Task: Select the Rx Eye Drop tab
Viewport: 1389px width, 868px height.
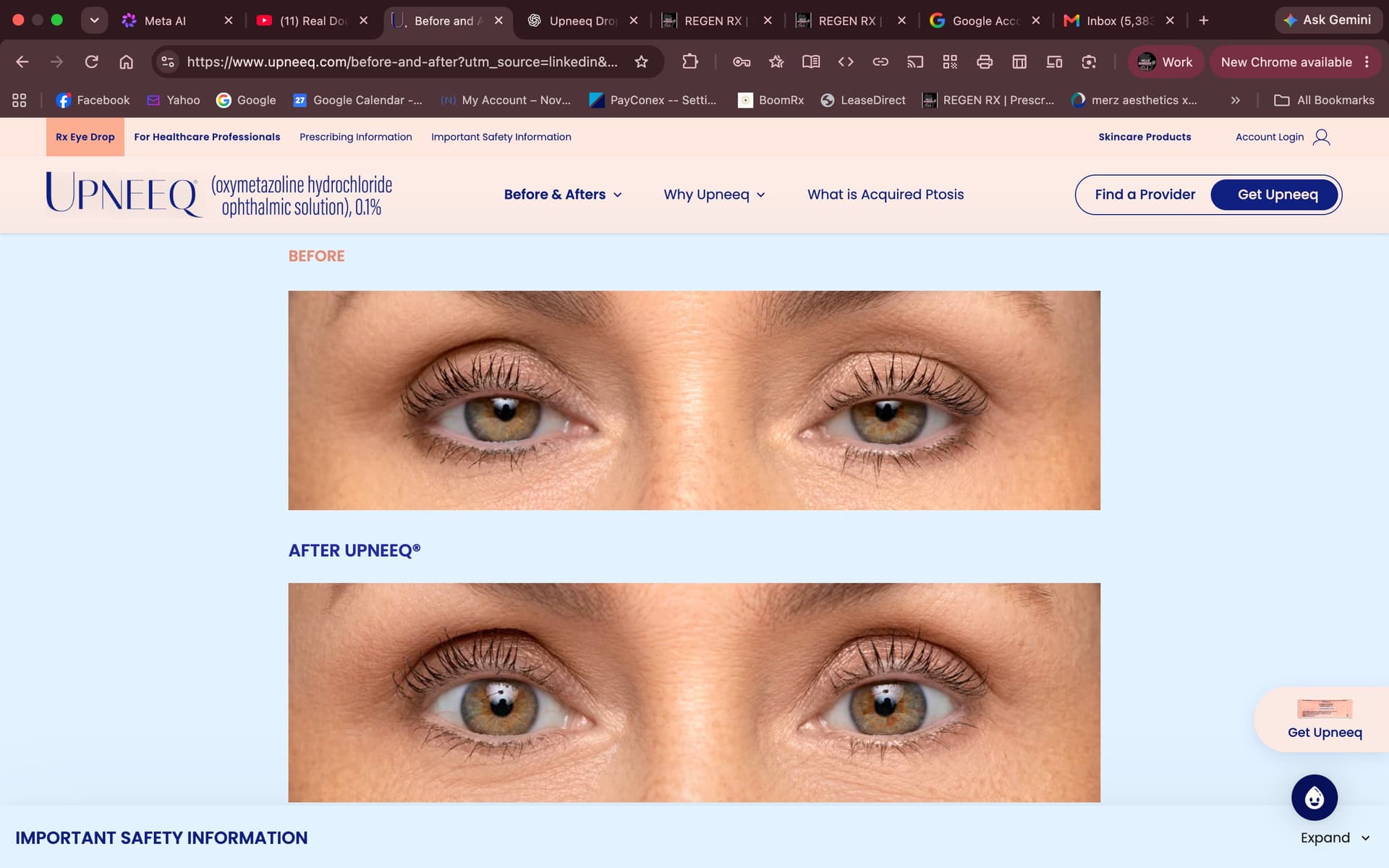Action: (x=85, y=137)
